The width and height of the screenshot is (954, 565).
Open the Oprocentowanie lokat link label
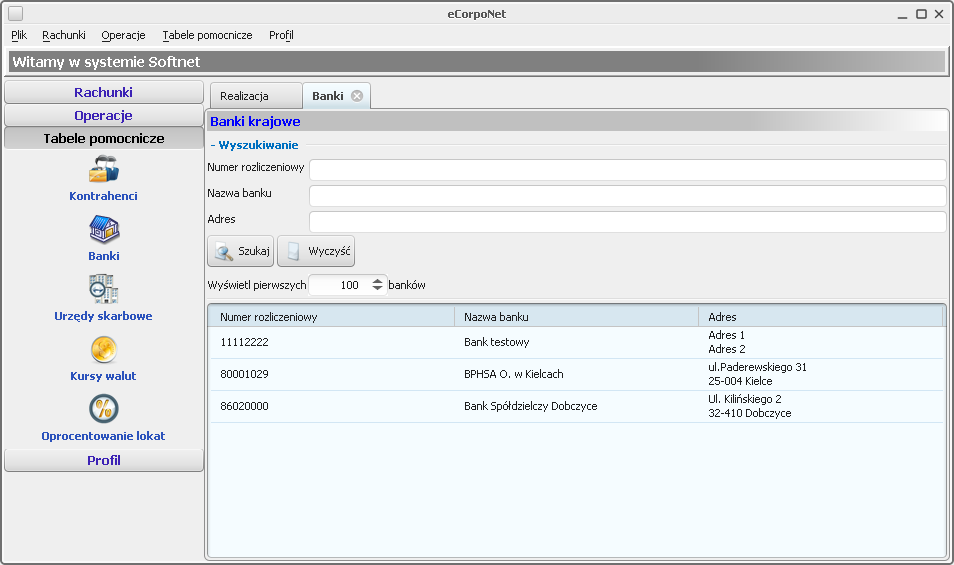(x=103, y=435)
